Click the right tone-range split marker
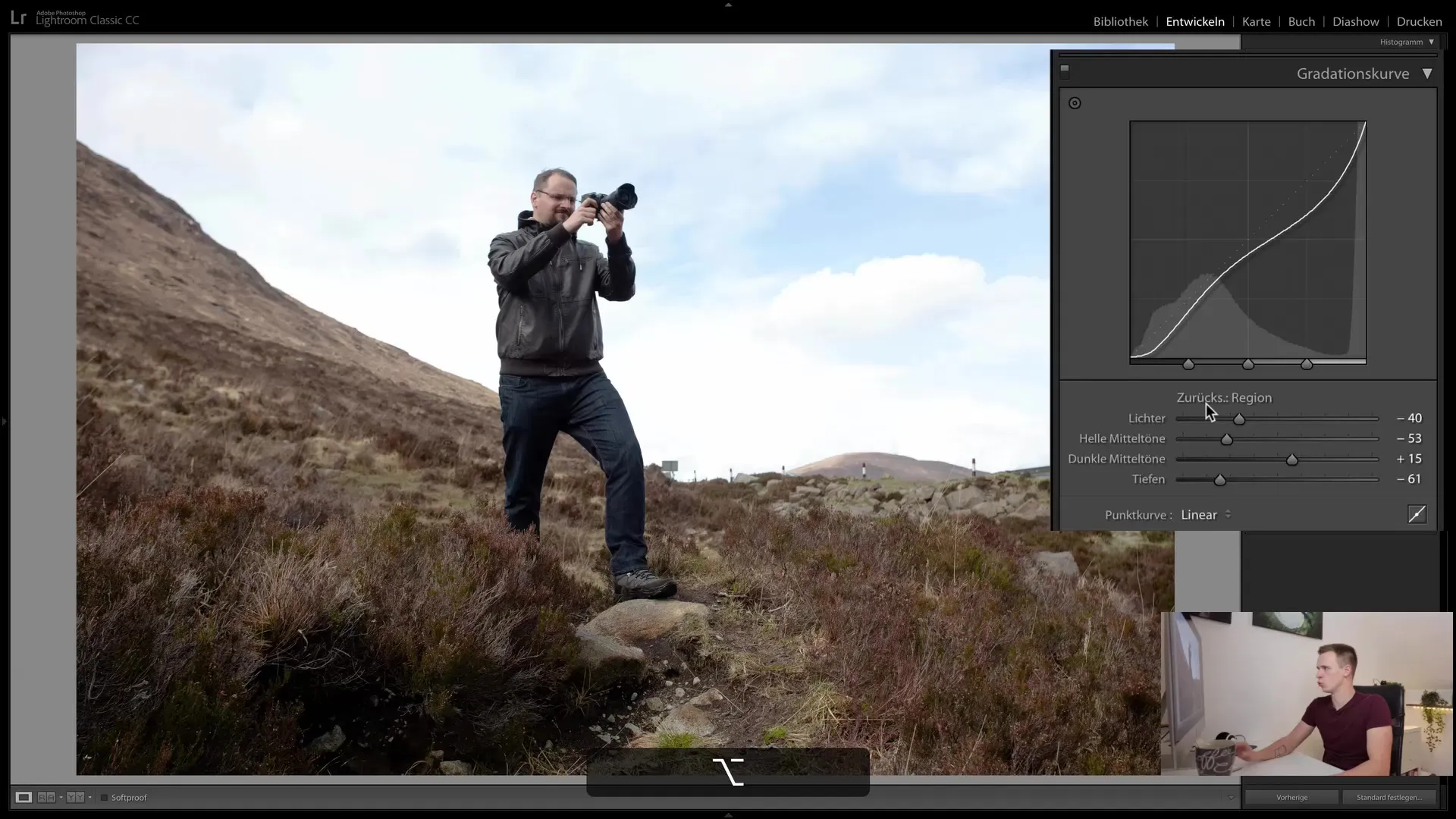 (1307, 365)
